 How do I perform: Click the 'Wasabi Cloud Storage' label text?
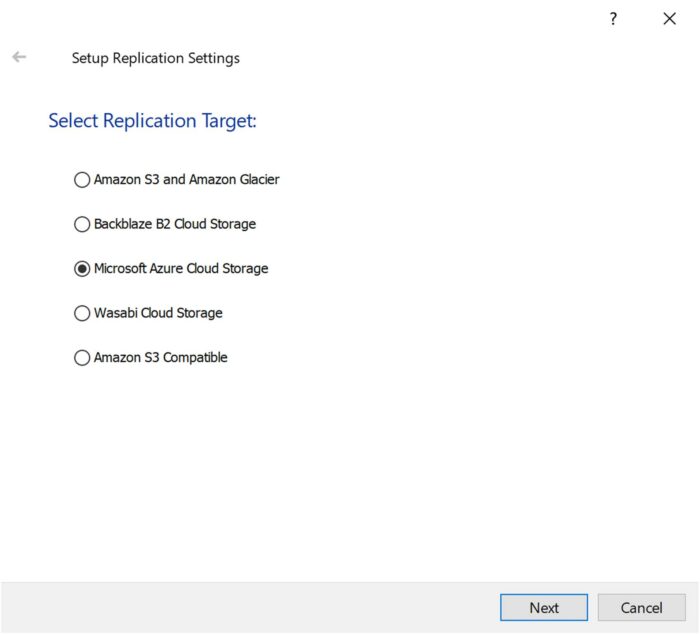158,313
